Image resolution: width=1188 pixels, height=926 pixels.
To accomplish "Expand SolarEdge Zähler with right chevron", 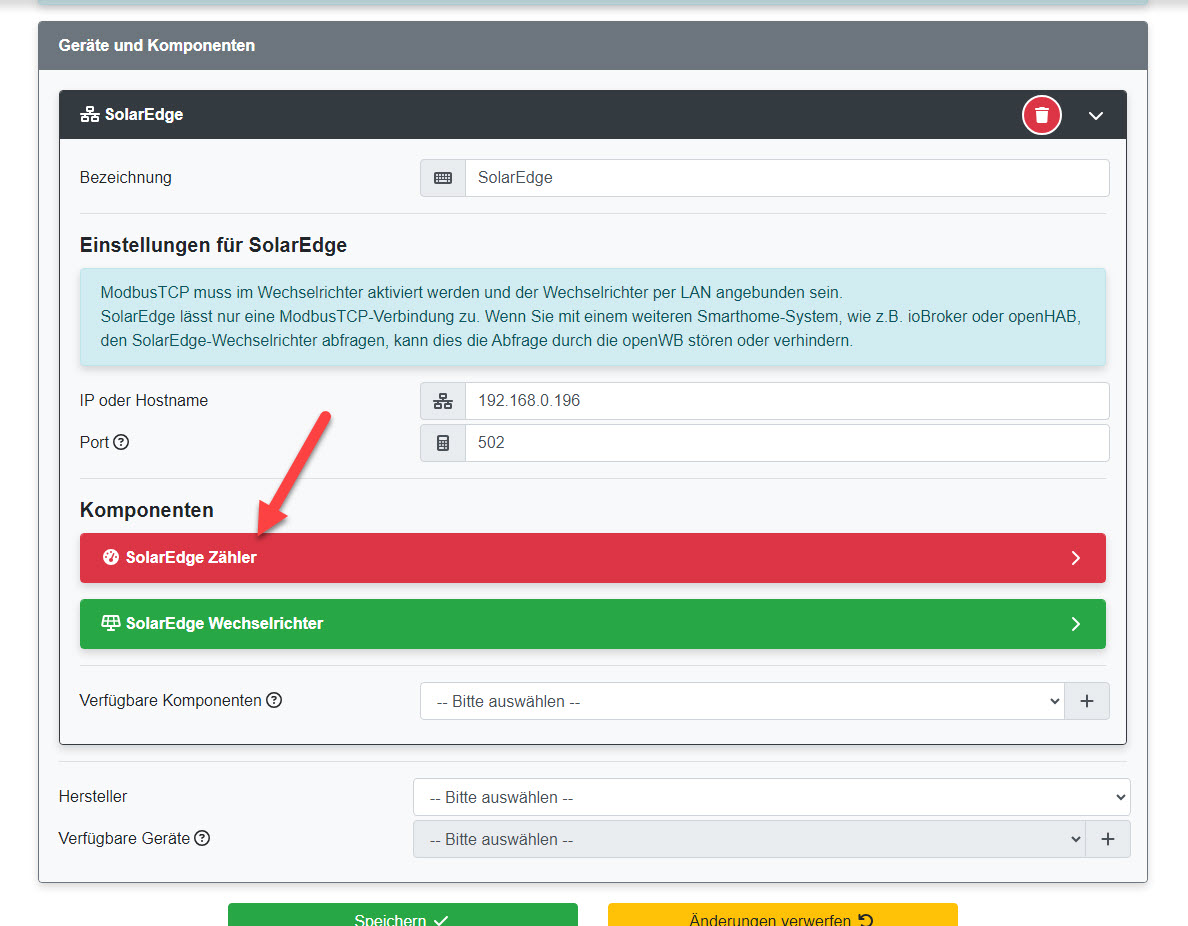I will click(1076, 558).
